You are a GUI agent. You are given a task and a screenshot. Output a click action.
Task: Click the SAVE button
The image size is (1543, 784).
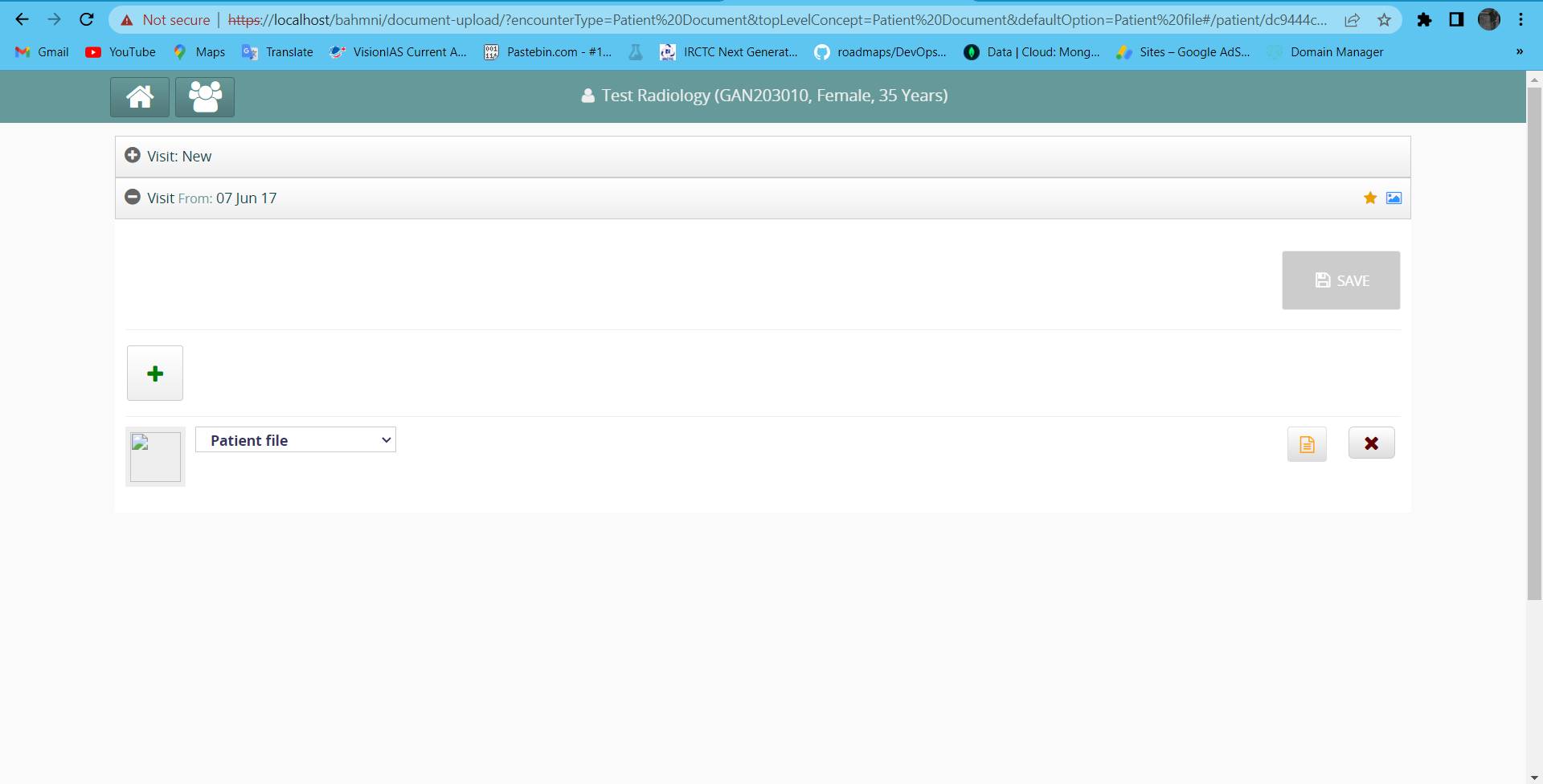[x=1340, y=280]
